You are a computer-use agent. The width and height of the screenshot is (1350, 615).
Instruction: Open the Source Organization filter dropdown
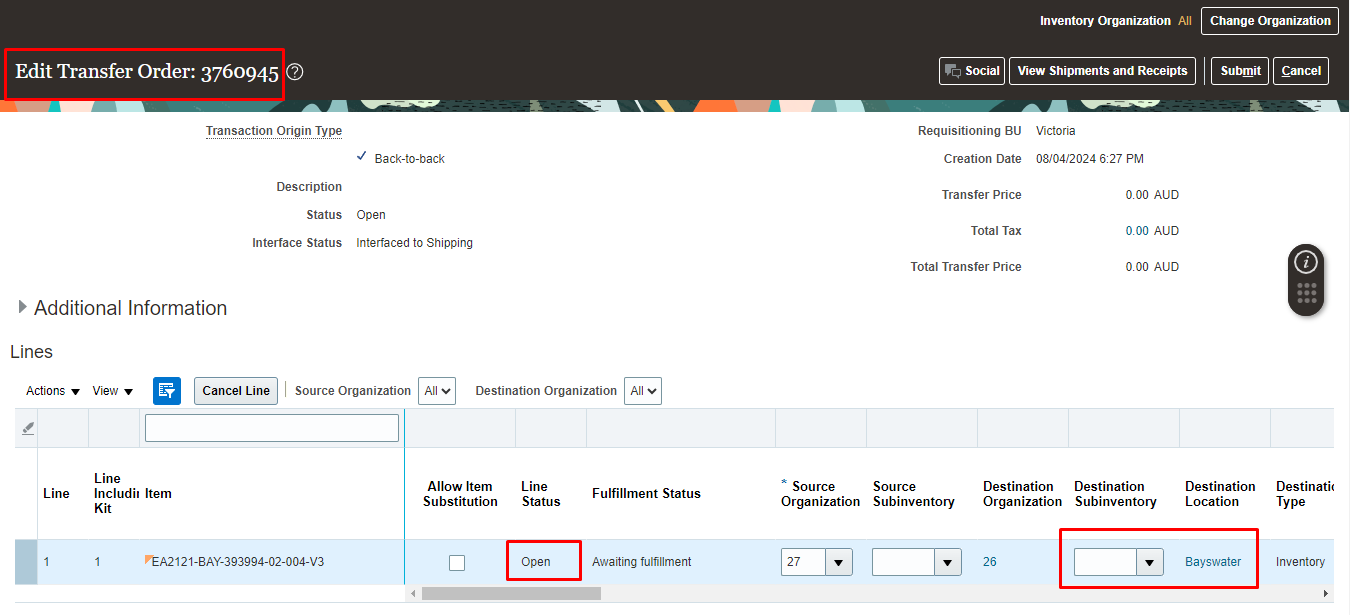(x=437, y=391)
